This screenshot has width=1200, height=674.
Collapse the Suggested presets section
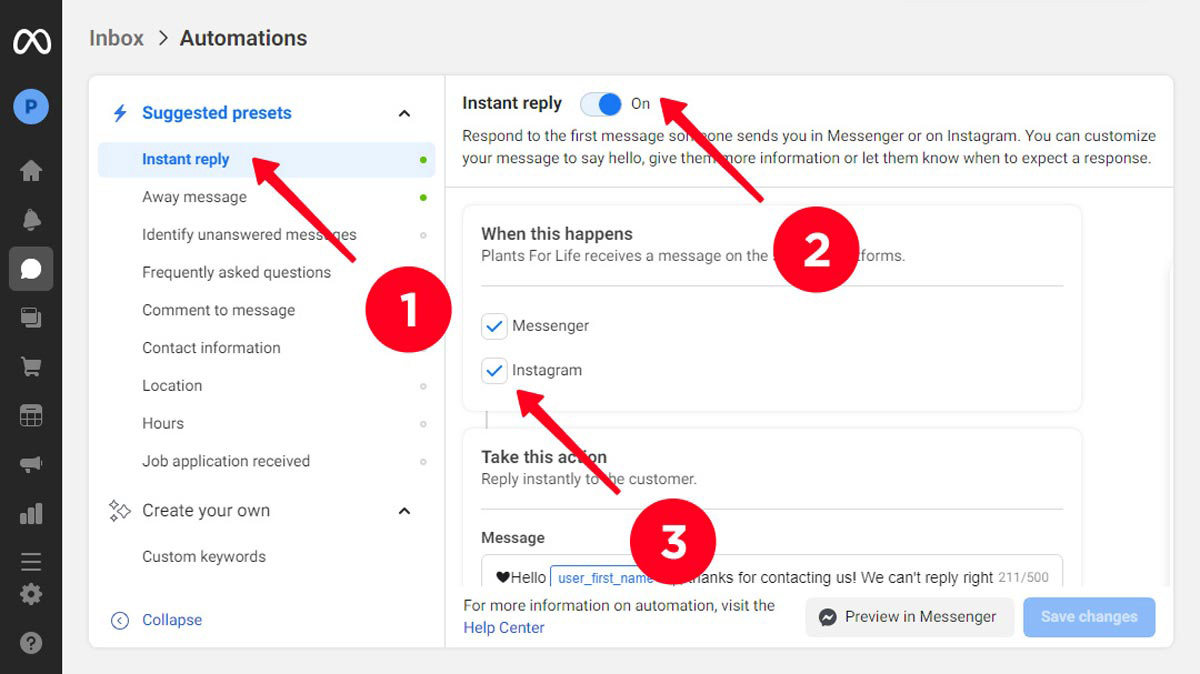click(404, 113)
